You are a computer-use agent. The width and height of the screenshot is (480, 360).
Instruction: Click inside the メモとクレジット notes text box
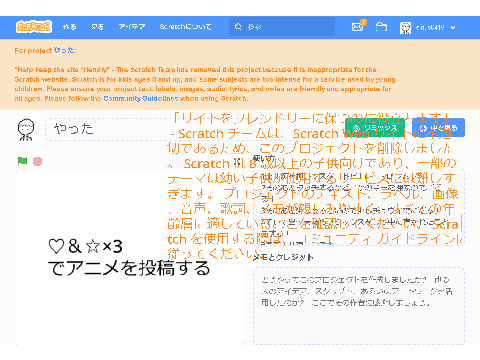pos(359,306)
